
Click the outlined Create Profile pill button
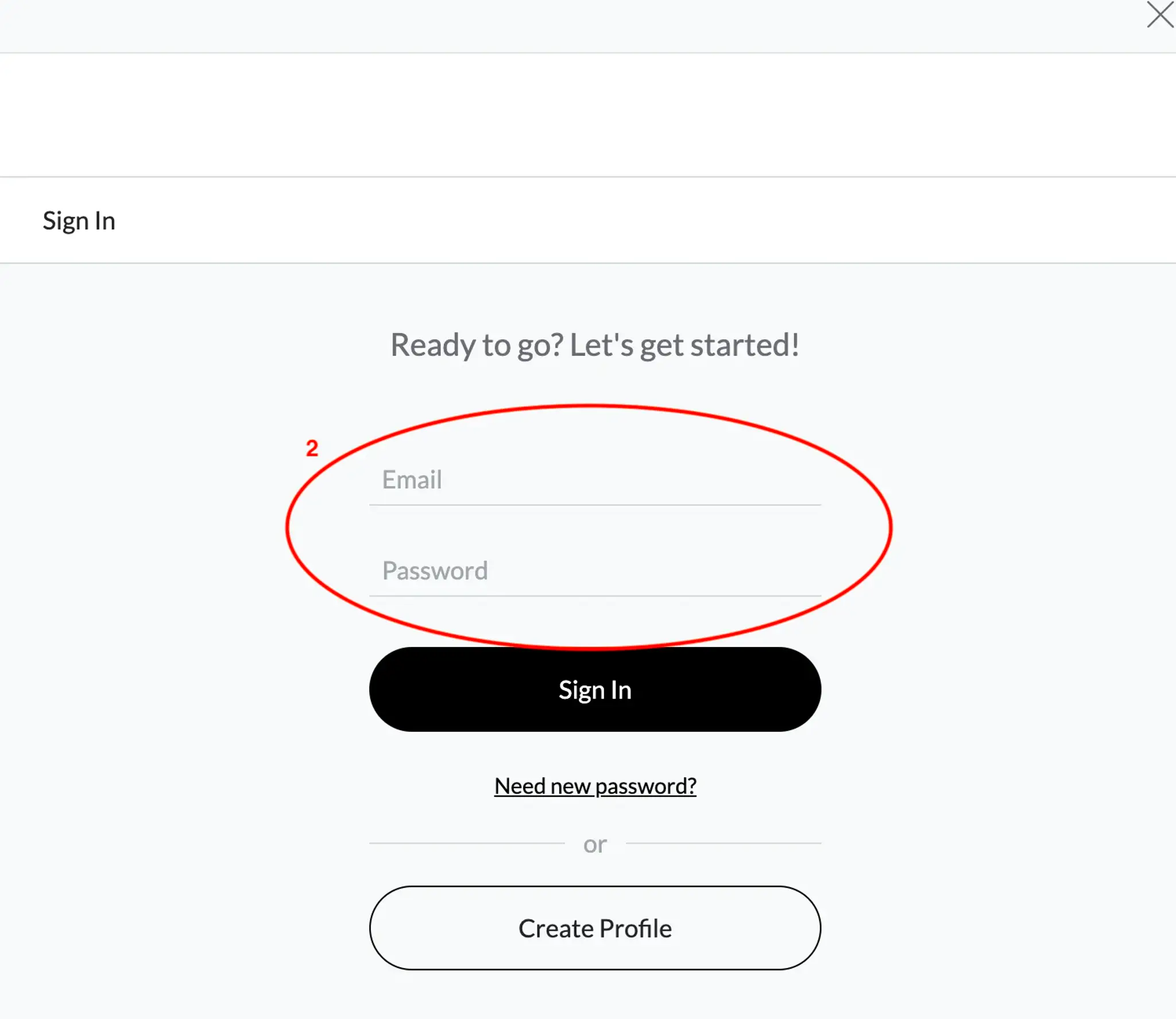(595, 928)
